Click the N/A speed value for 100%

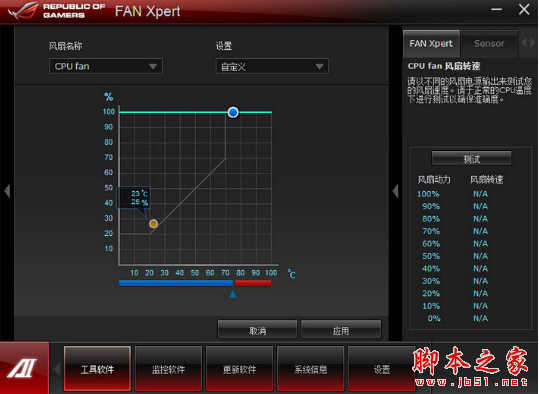[480, 194]
